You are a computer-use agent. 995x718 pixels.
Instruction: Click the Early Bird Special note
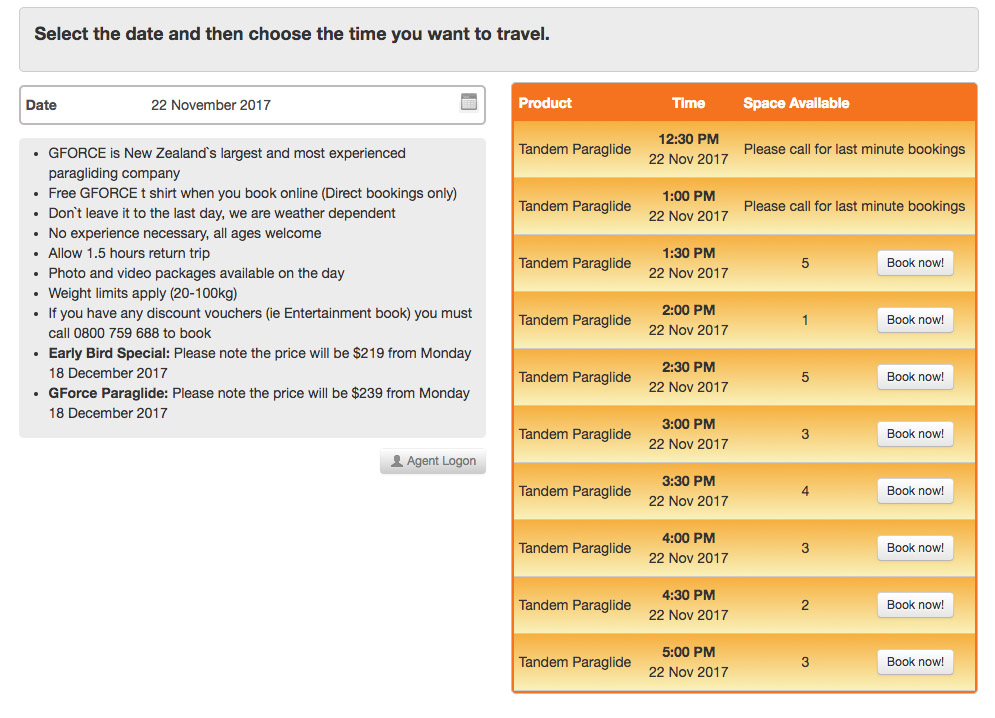[x=260, y=363]
